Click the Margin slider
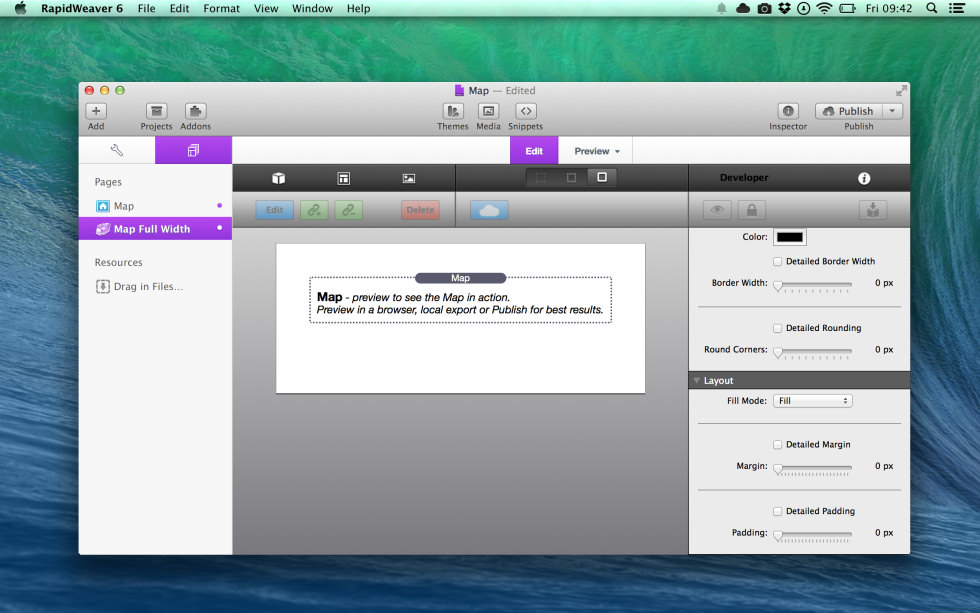This screenshot has width=980, height=613. click(812, 468)
